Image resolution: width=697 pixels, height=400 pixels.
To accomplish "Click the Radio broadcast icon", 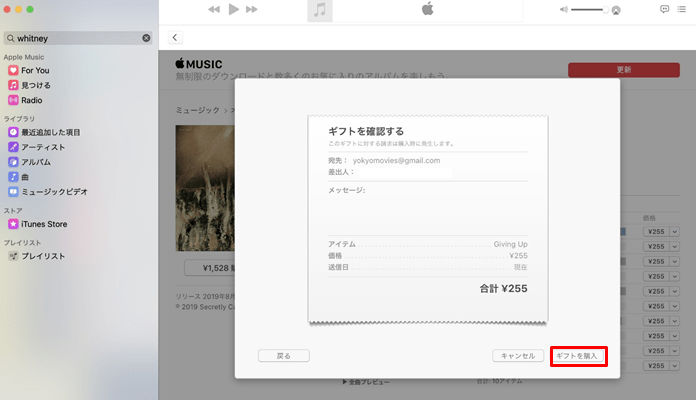I will pyautogui.click(x=13, y=100).
